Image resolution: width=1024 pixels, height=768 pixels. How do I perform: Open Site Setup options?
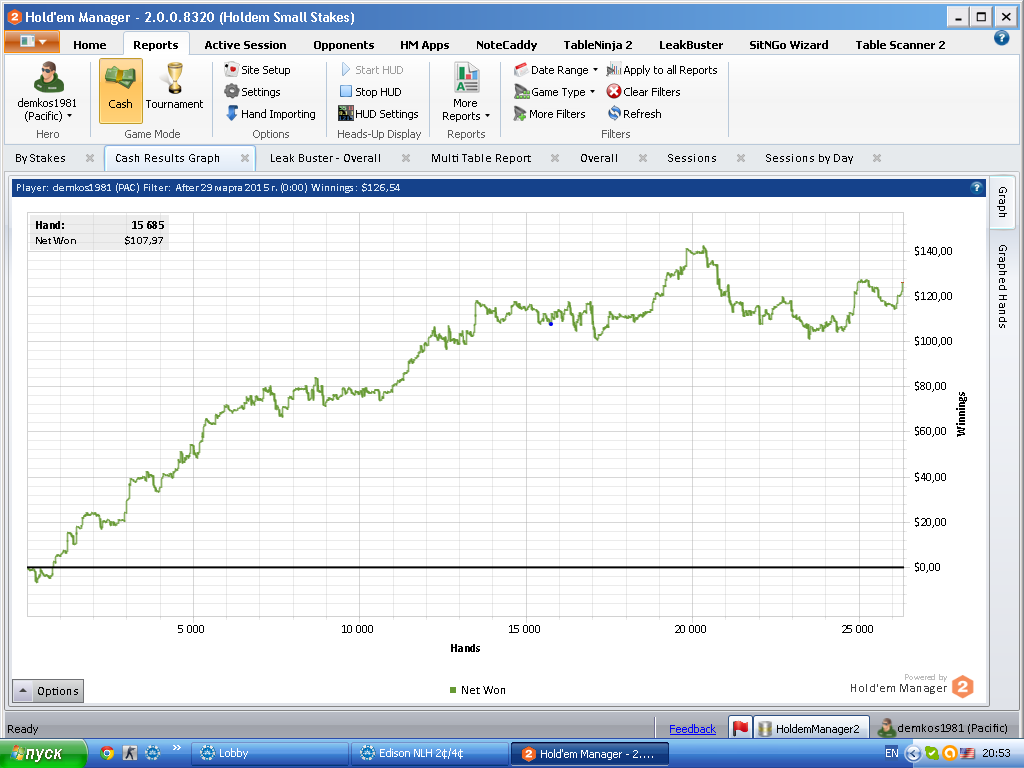click(257, 70)
